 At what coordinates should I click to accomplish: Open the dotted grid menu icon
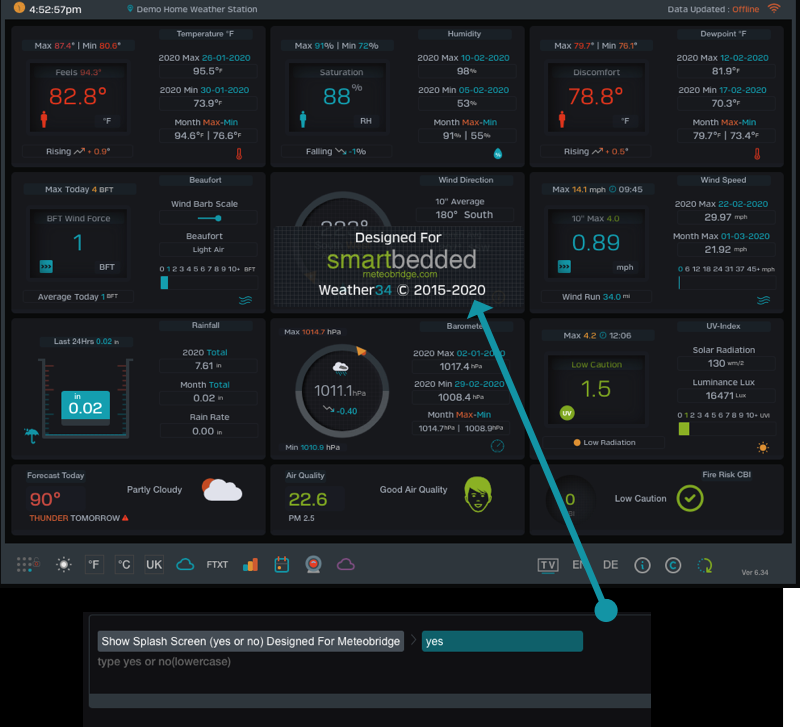(x=28, y=564)
